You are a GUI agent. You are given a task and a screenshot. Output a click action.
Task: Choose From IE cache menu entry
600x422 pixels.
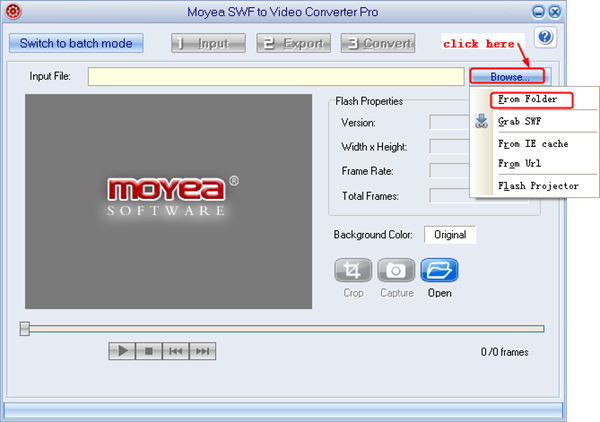534,144
